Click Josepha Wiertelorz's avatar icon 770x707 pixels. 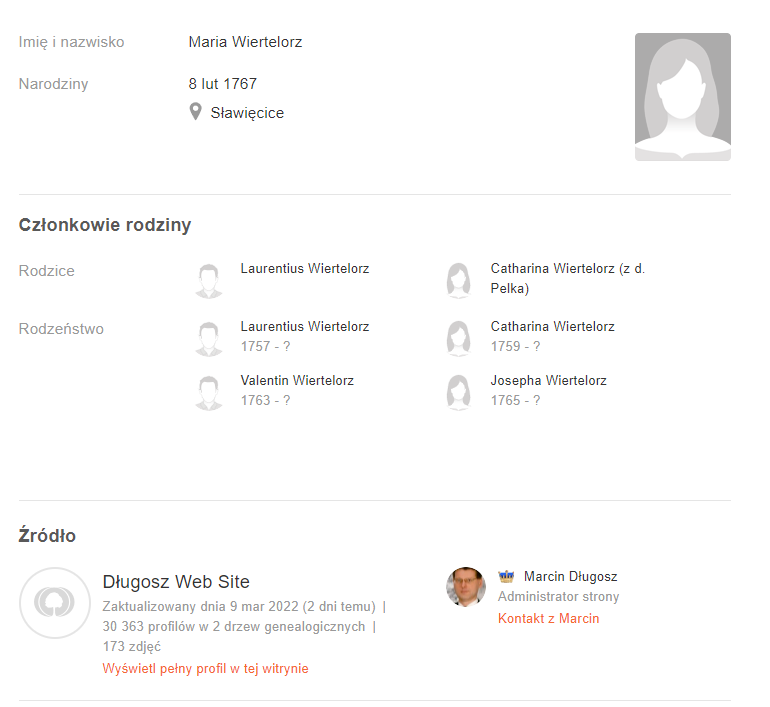pos(458,393)
